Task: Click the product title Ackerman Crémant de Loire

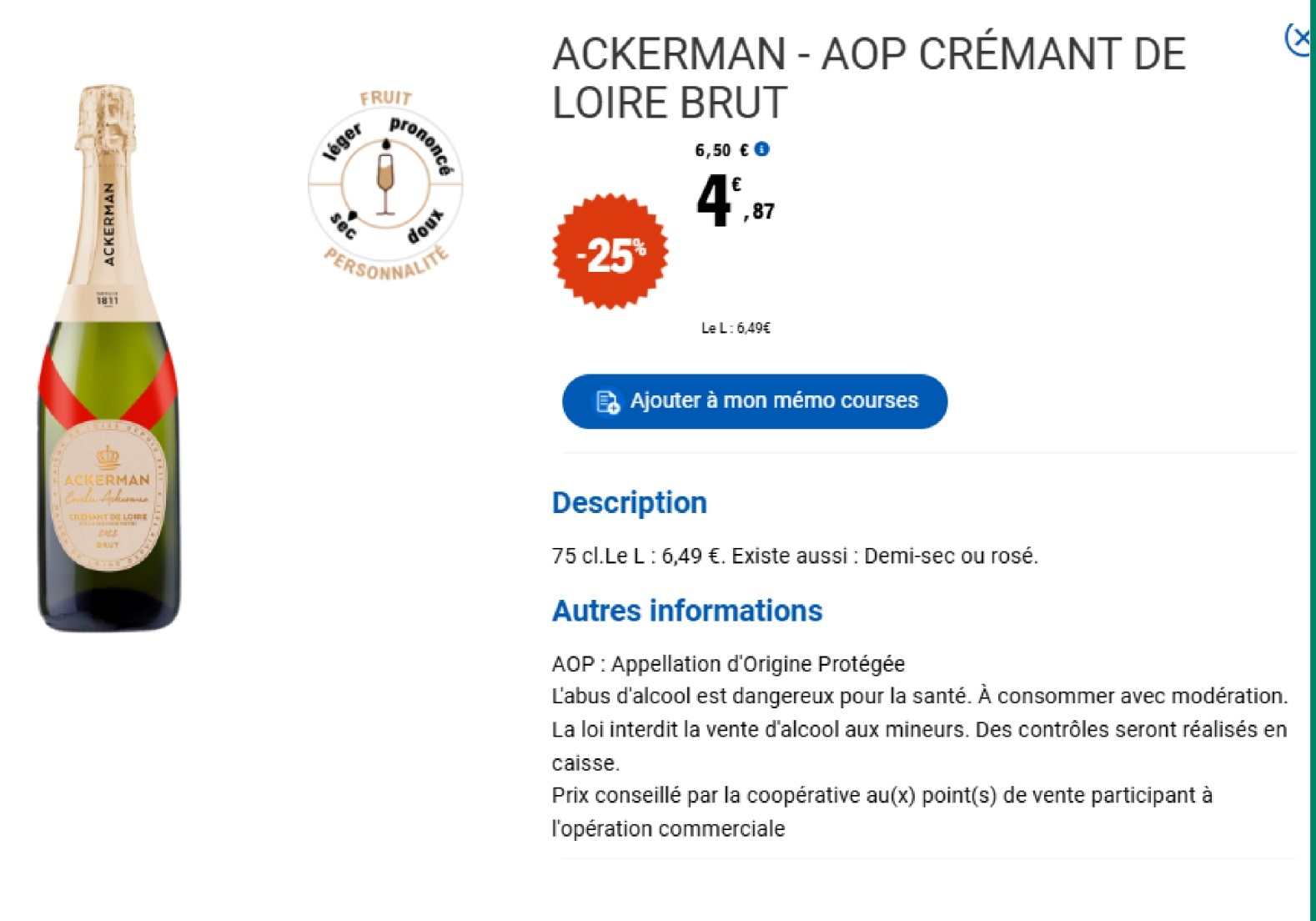Action: pyautogui.click(x=868, y=78)
